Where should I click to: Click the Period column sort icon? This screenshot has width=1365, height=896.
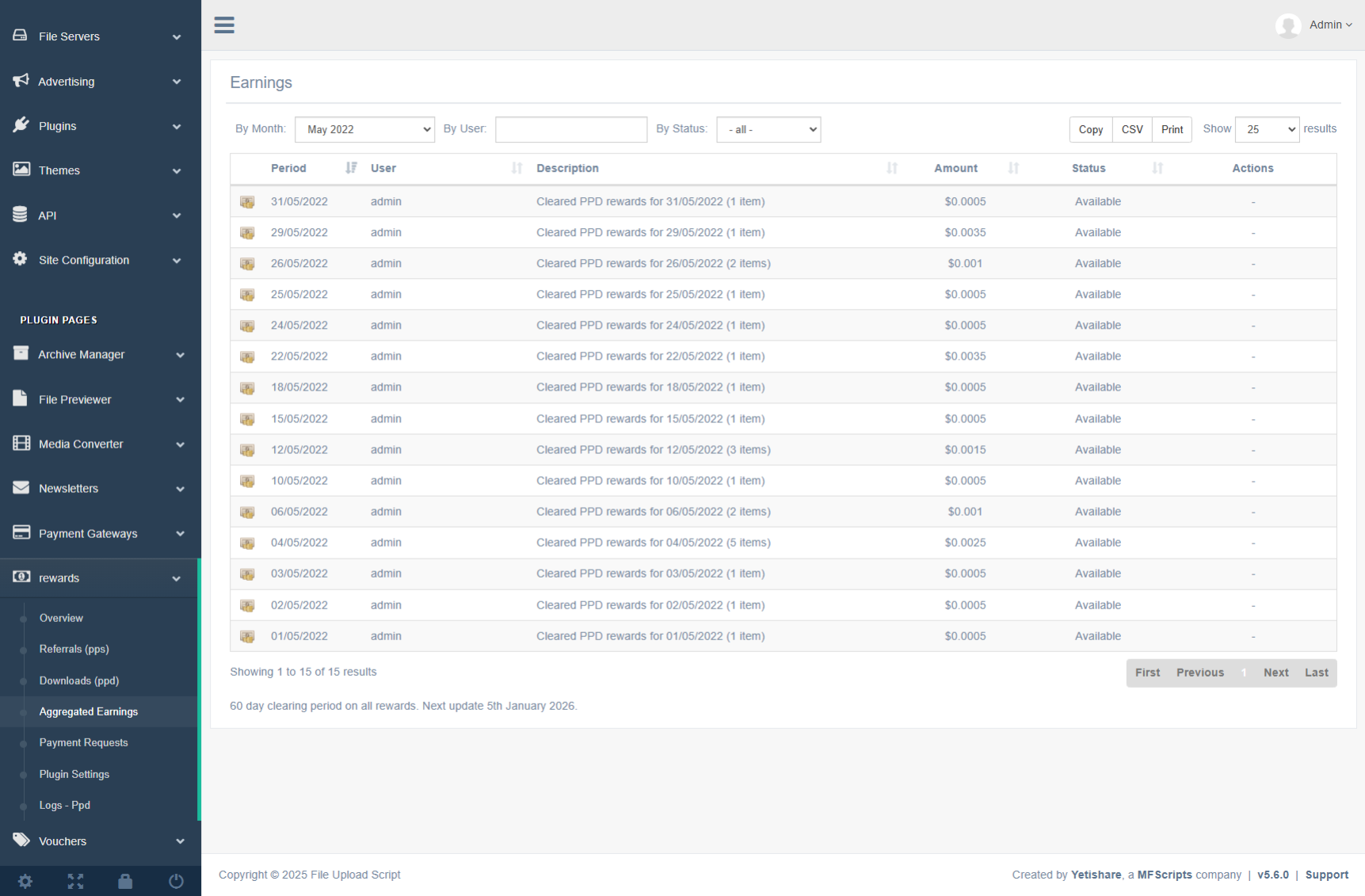351,168
